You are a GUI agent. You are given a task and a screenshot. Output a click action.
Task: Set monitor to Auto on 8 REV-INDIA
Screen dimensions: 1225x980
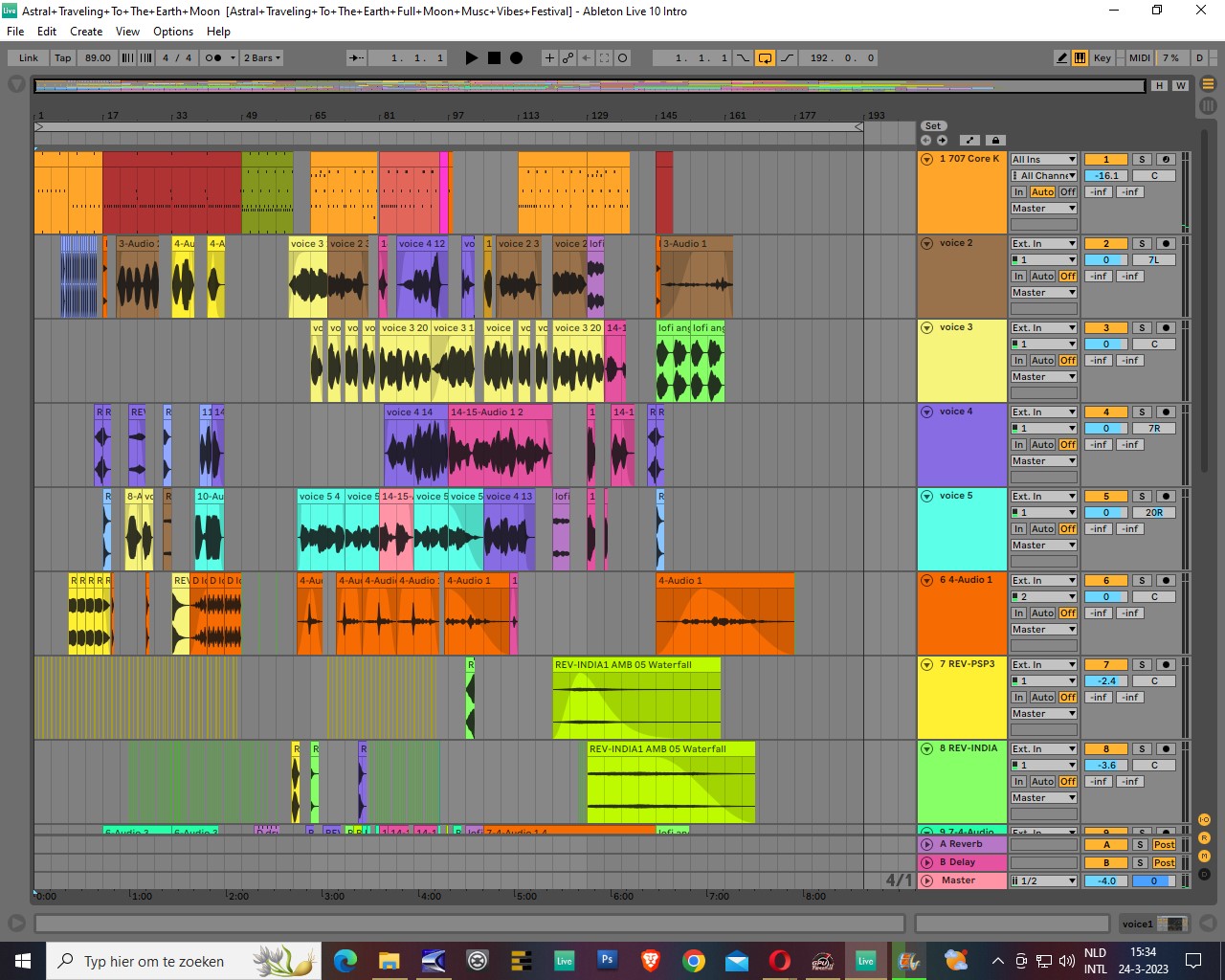click(1042, 782)
